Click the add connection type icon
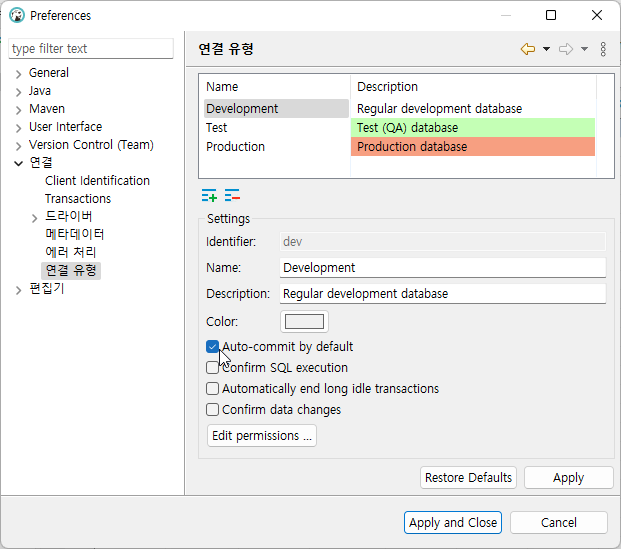The image size is (621, 549). pyautogui.click(x=209, y=195)
